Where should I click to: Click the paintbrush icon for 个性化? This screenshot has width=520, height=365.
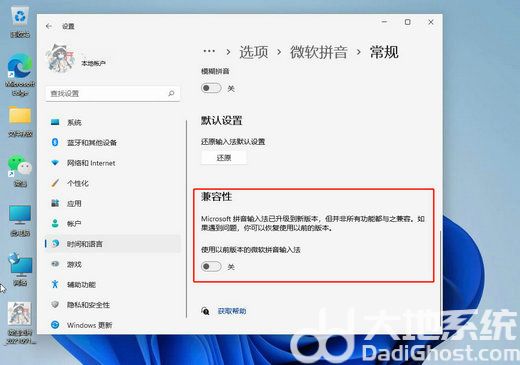click(x=55, y=183)
